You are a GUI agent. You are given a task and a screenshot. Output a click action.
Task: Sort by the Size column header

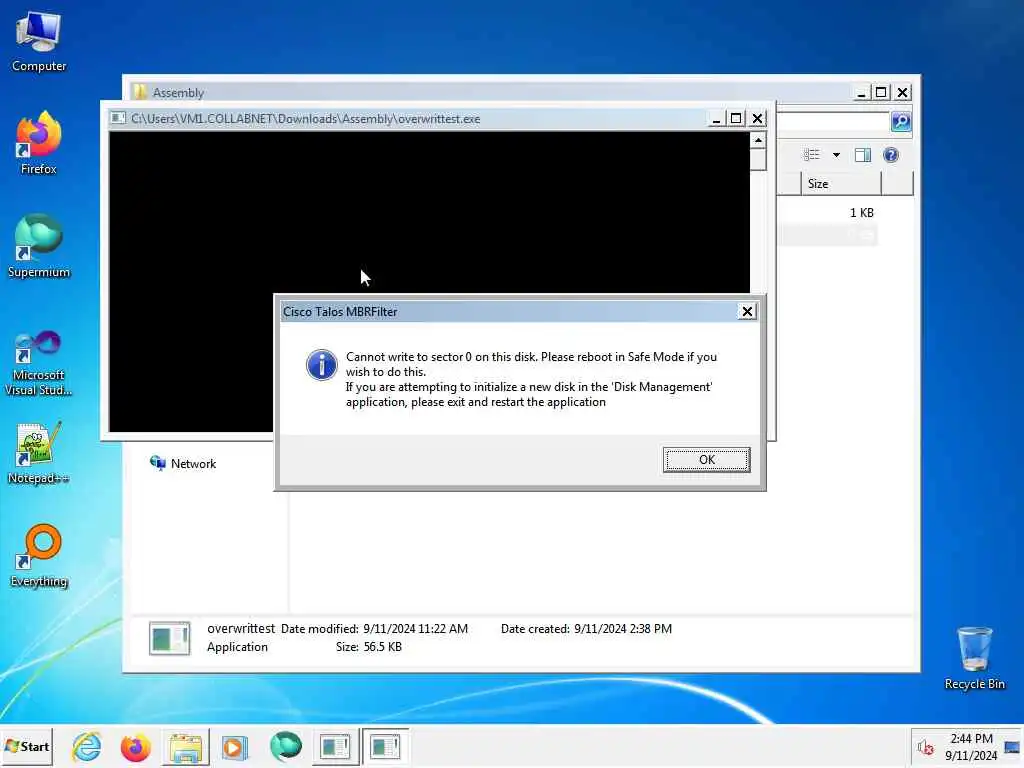click(841, 184)
